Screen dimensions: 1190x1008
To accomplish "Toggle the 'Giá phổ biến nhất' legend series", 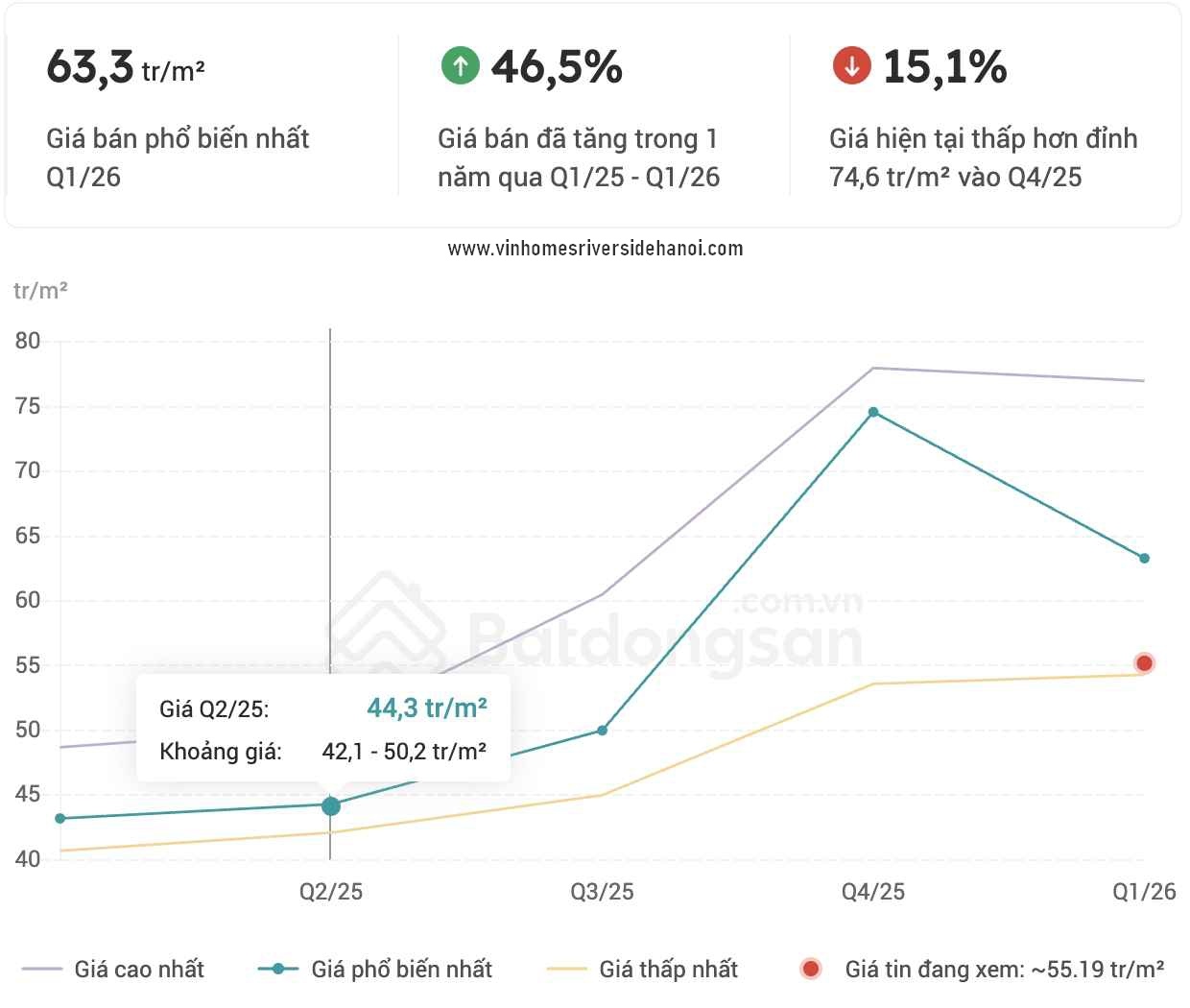I will 375,969.
